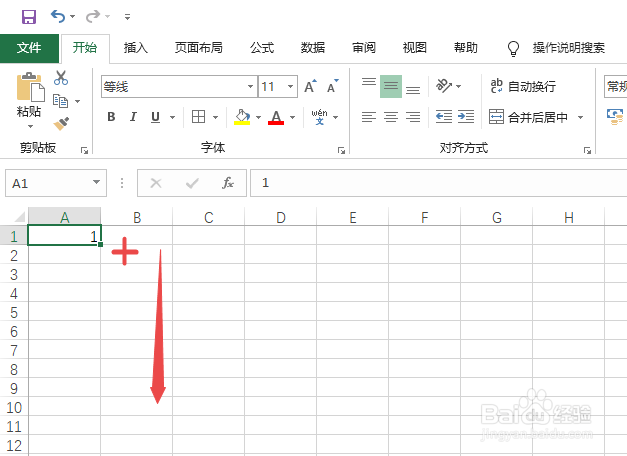The image size is (627, 456).
Task: Open the 页面布局 tab
Action: 199,48
